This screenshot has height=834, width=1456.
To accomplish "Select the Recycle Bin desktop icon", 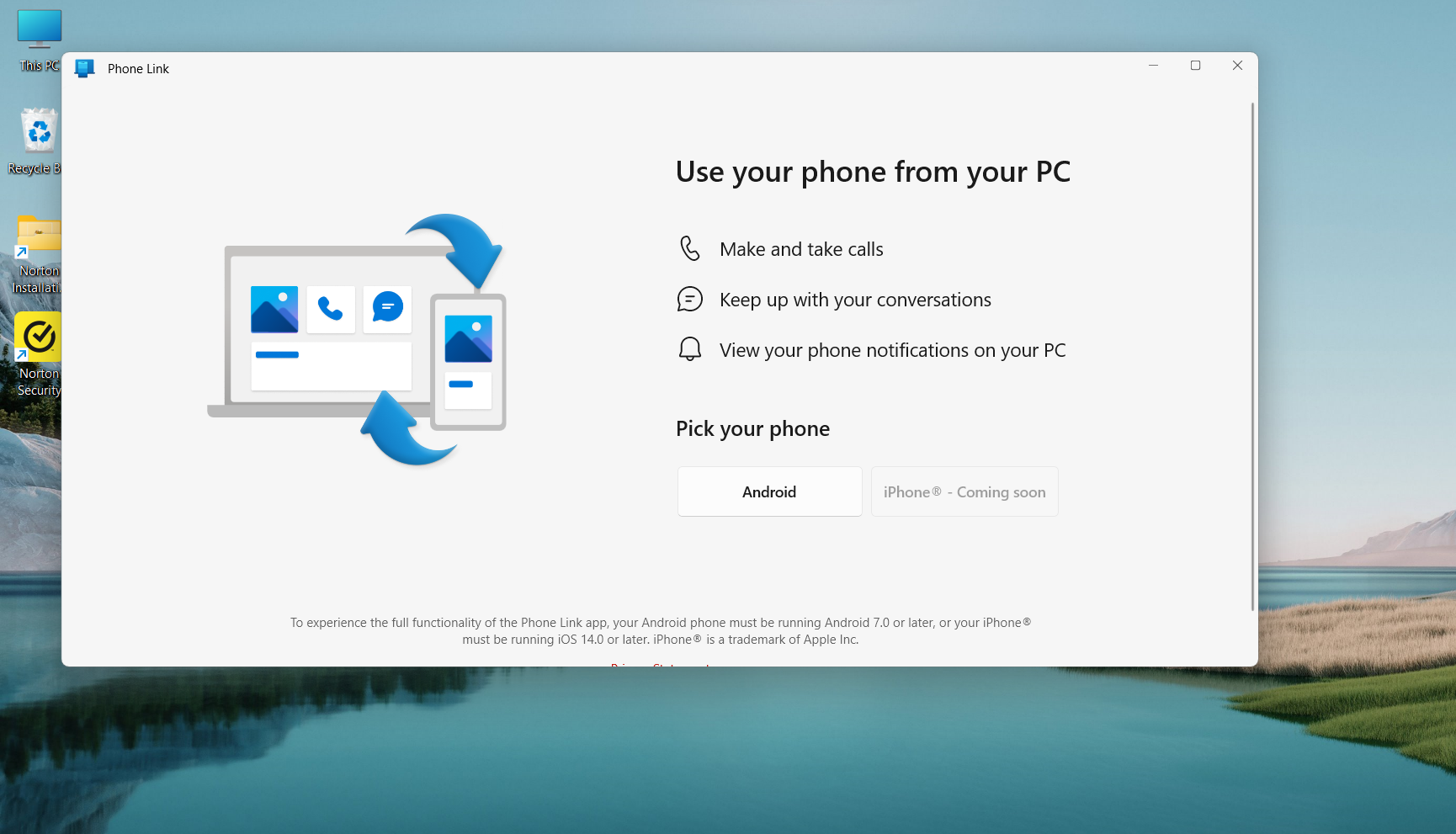I will [x=39, y=141].
